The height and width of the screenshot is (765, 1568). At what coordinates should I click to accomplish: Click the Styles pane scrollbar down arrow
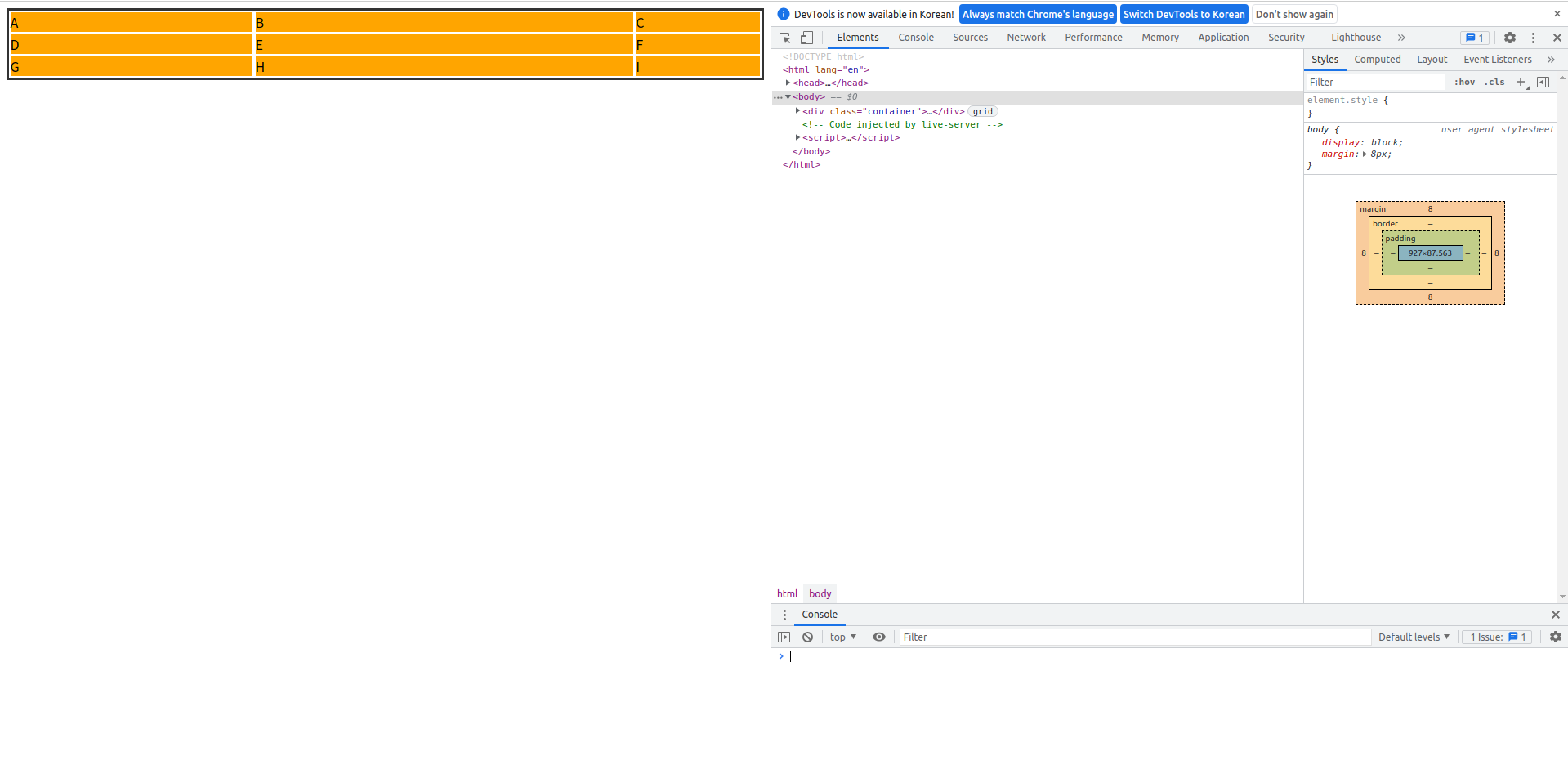pos(1562,597)
